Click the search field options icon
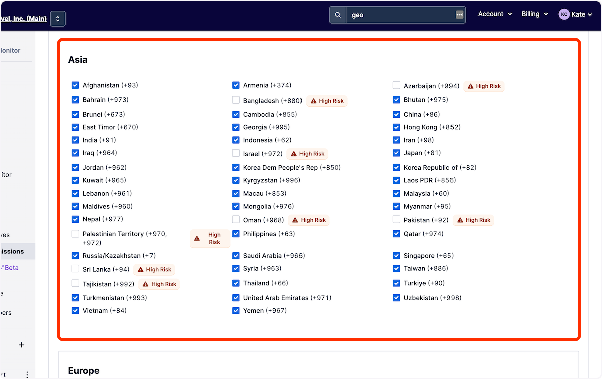Image resolution: width=602 pixels, height=379 pixels. click(459, 15)
